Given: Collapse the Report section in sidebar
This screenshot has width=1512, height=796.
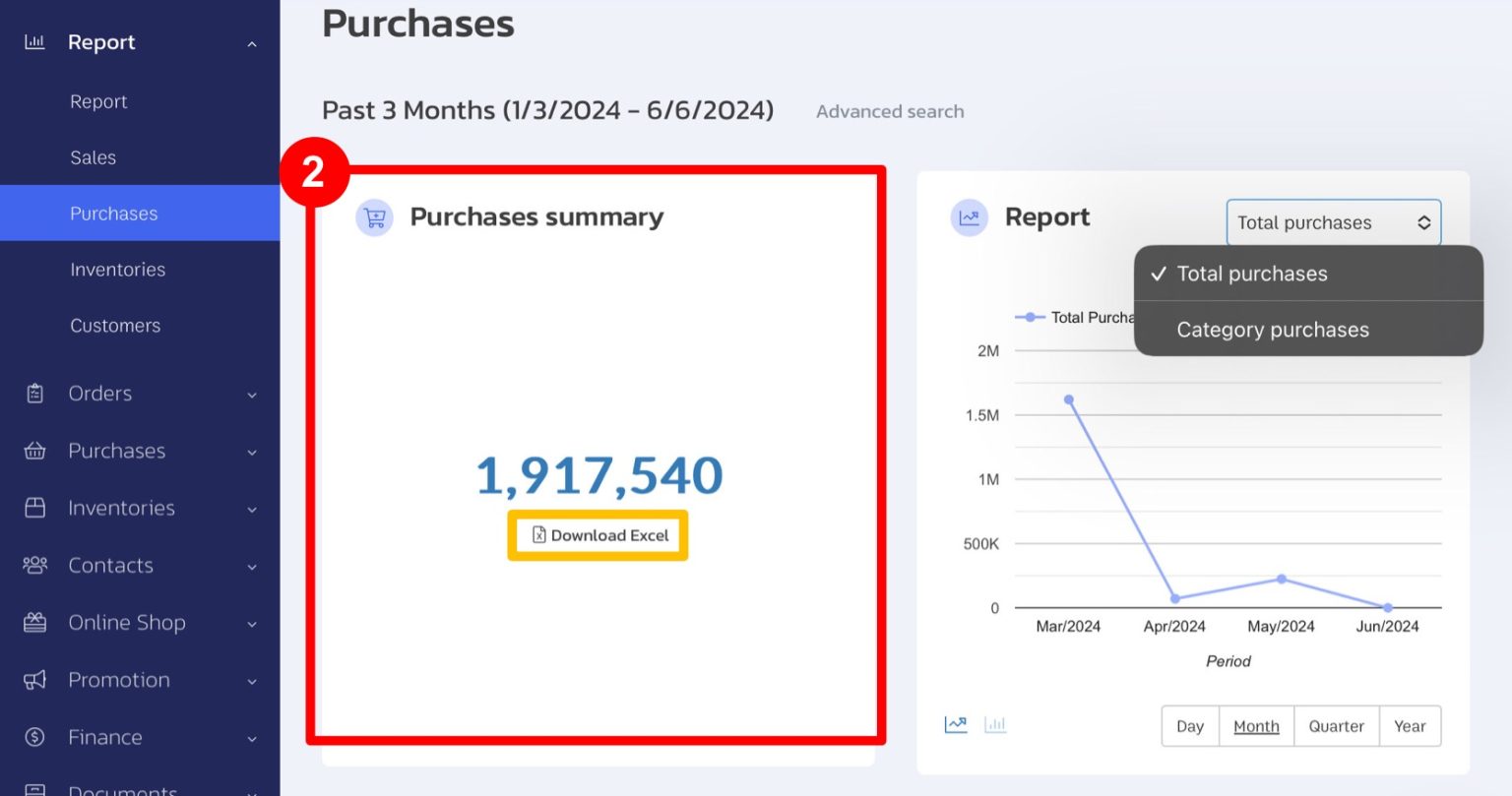Looking at the screenshot, I should pyautogui.click(x=252, y=41).
